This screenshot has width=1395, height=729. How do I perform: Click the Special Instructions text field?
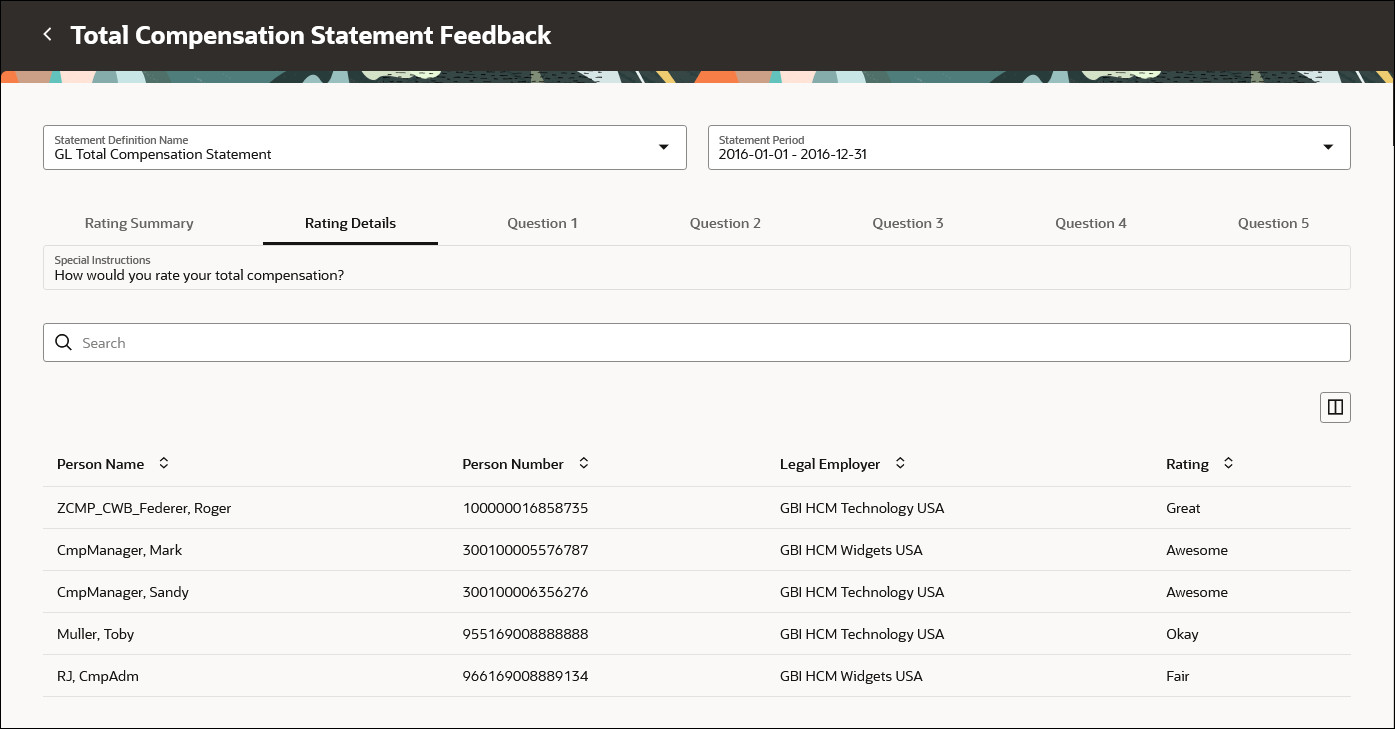[696, 268]
